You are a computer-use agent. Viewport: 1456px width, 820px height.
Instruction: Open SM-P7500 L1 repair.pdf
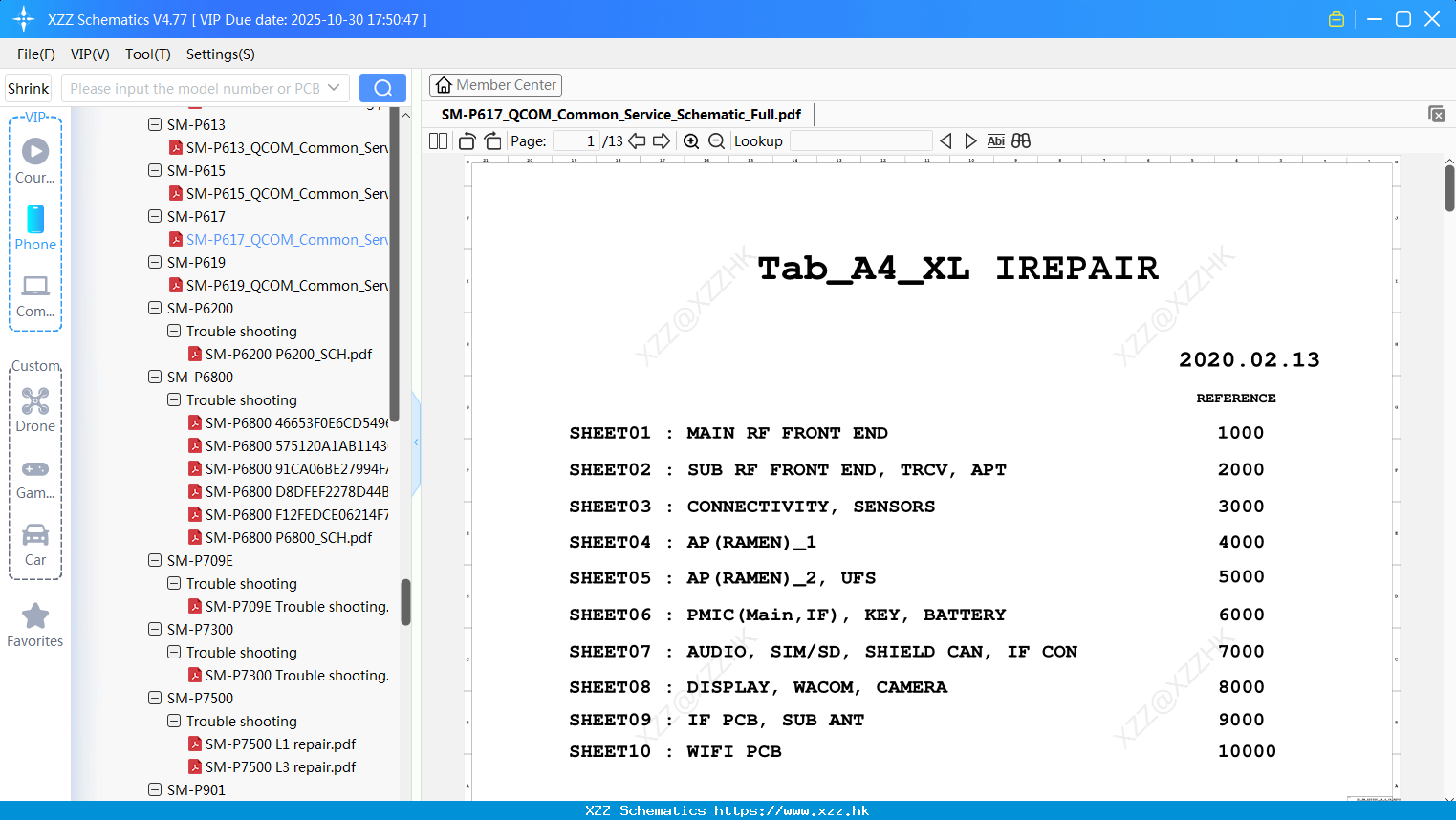click(x=272, y=744)
